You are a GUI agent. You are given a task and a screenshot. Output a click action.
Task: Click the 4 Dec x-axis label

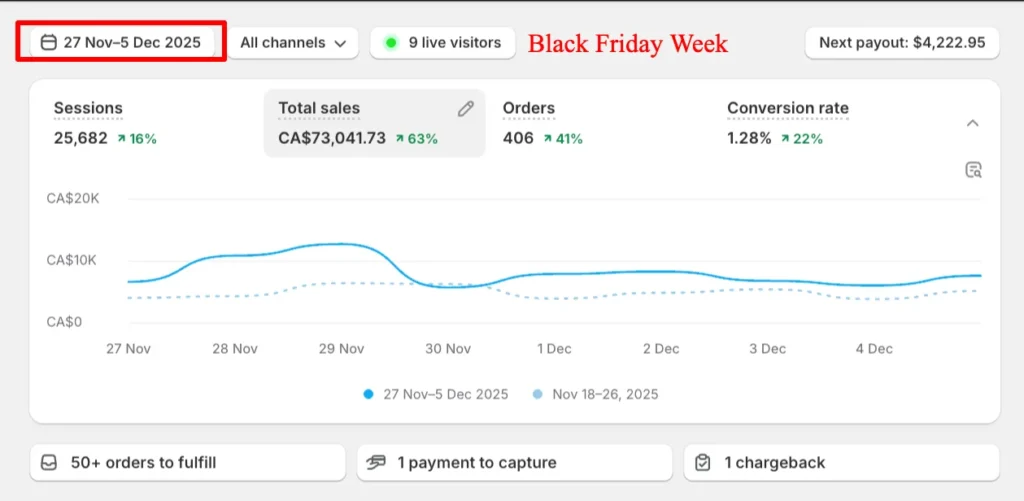coord(874,349)
